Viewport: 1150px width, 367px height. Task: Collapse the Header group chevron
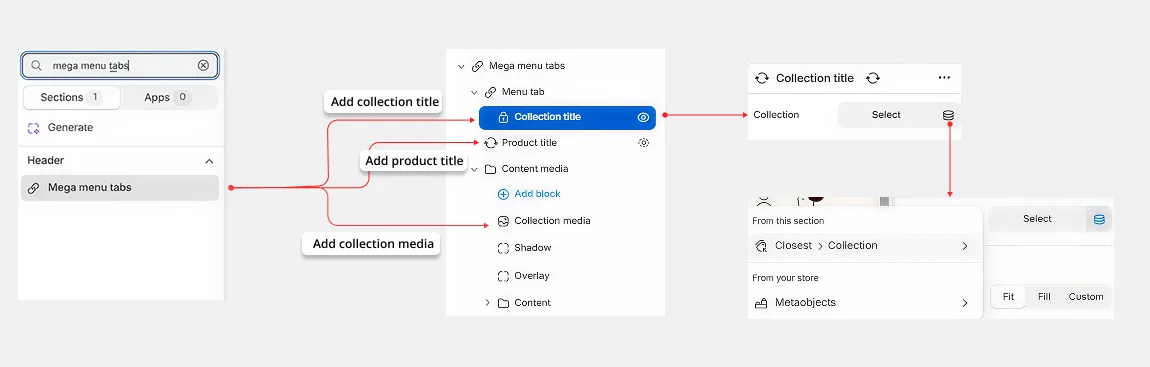pos(209,161)
